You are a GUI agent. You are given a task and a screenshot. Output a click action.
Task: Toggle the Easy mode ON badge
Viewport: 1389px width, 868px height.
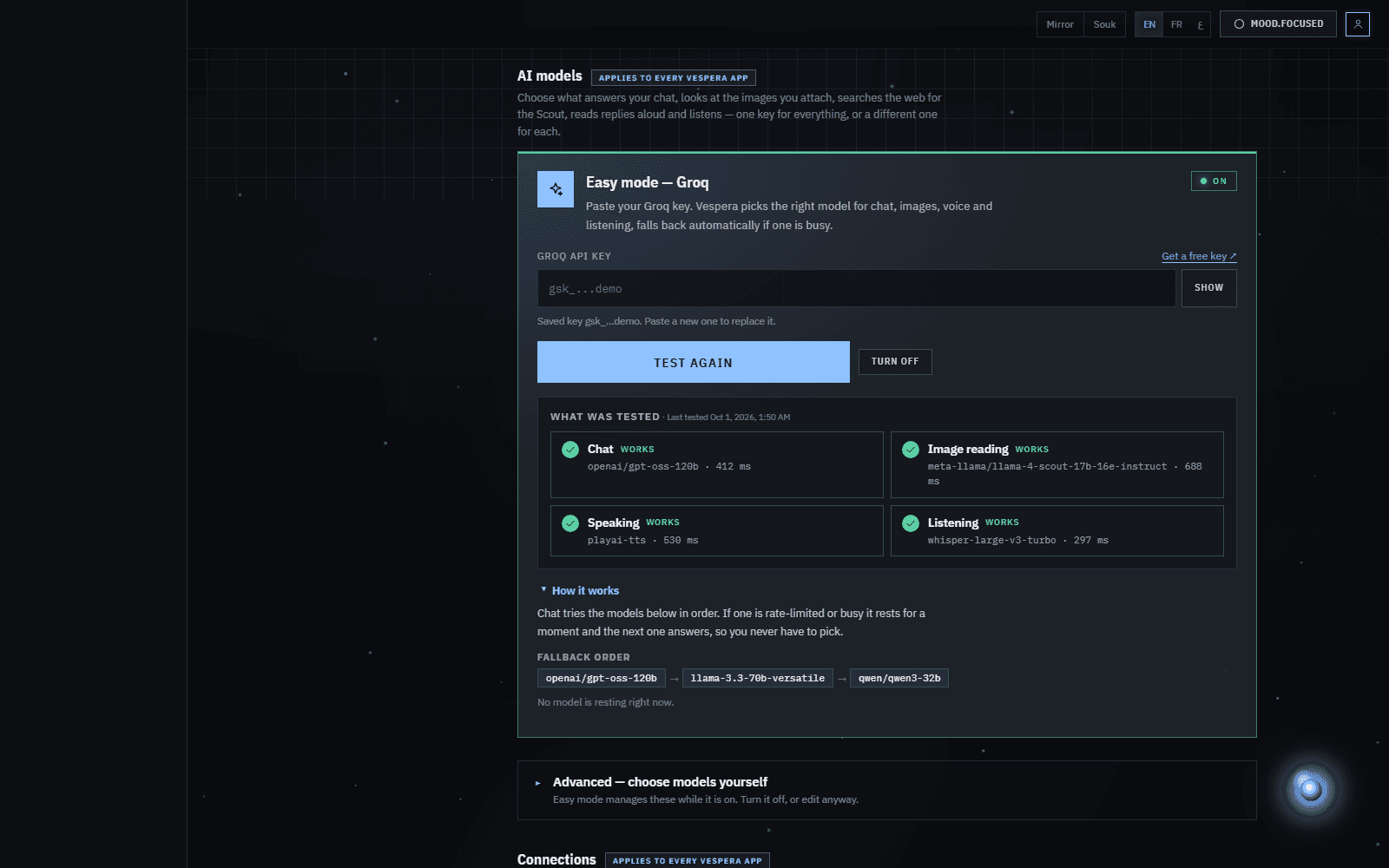pos(1214,181)
